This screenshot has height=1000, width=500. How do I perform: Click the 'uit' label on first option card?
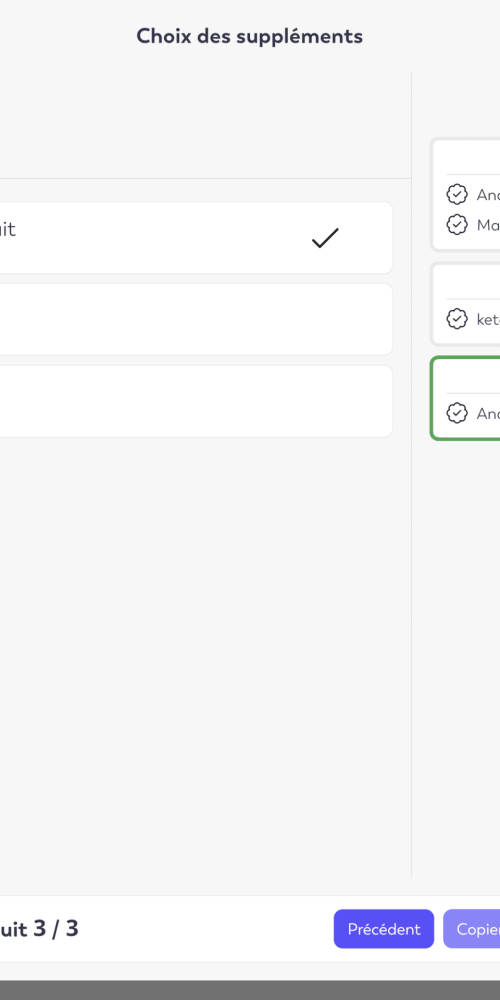click(x=7, y=230)
